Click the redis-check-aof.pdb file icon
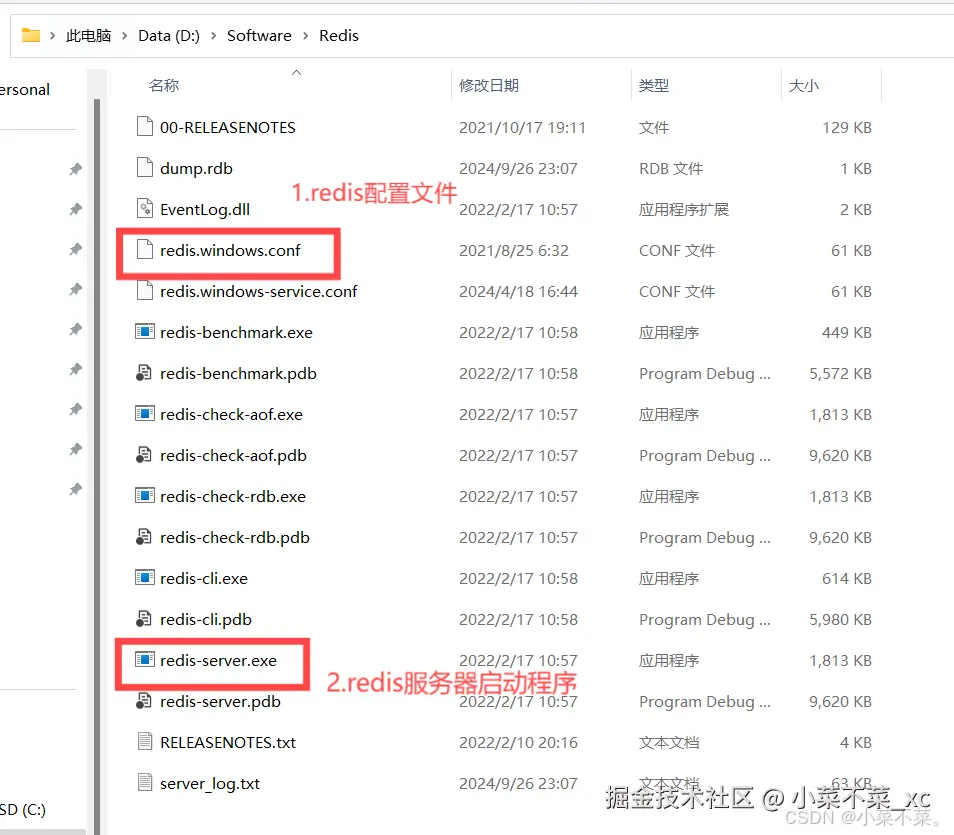This screenshot has width=954, height=835. pos(144,455)
